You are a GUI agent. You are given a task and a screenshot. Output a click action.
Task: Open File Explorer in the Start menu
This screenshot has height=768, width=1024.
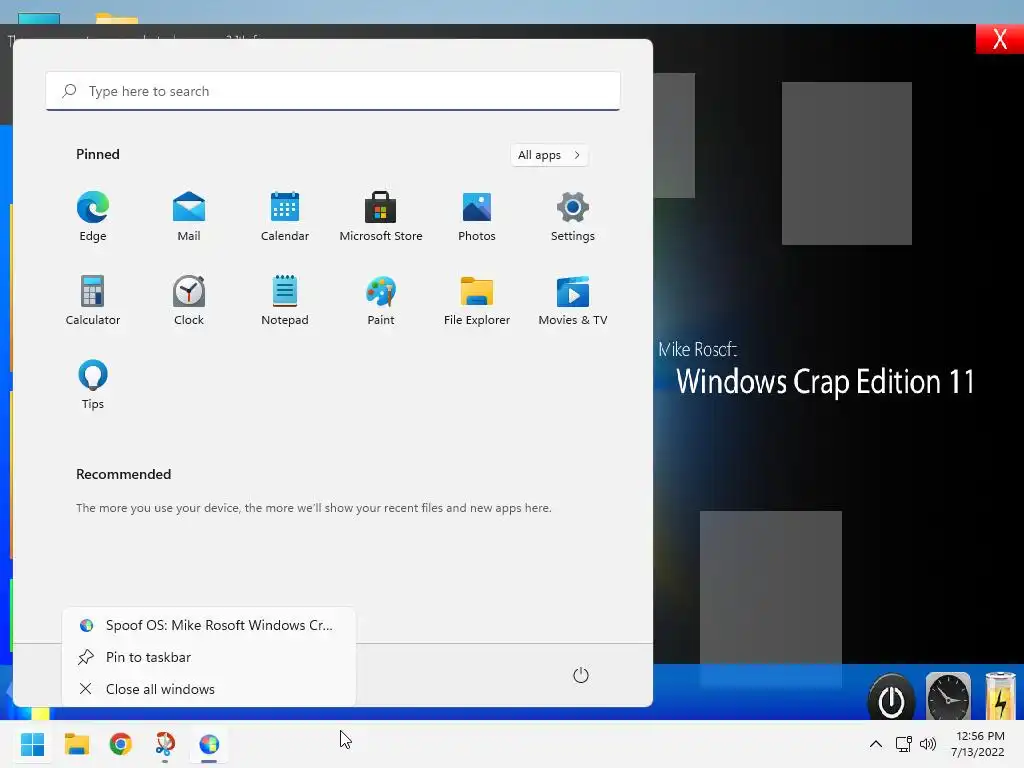(x=477, y=300)
